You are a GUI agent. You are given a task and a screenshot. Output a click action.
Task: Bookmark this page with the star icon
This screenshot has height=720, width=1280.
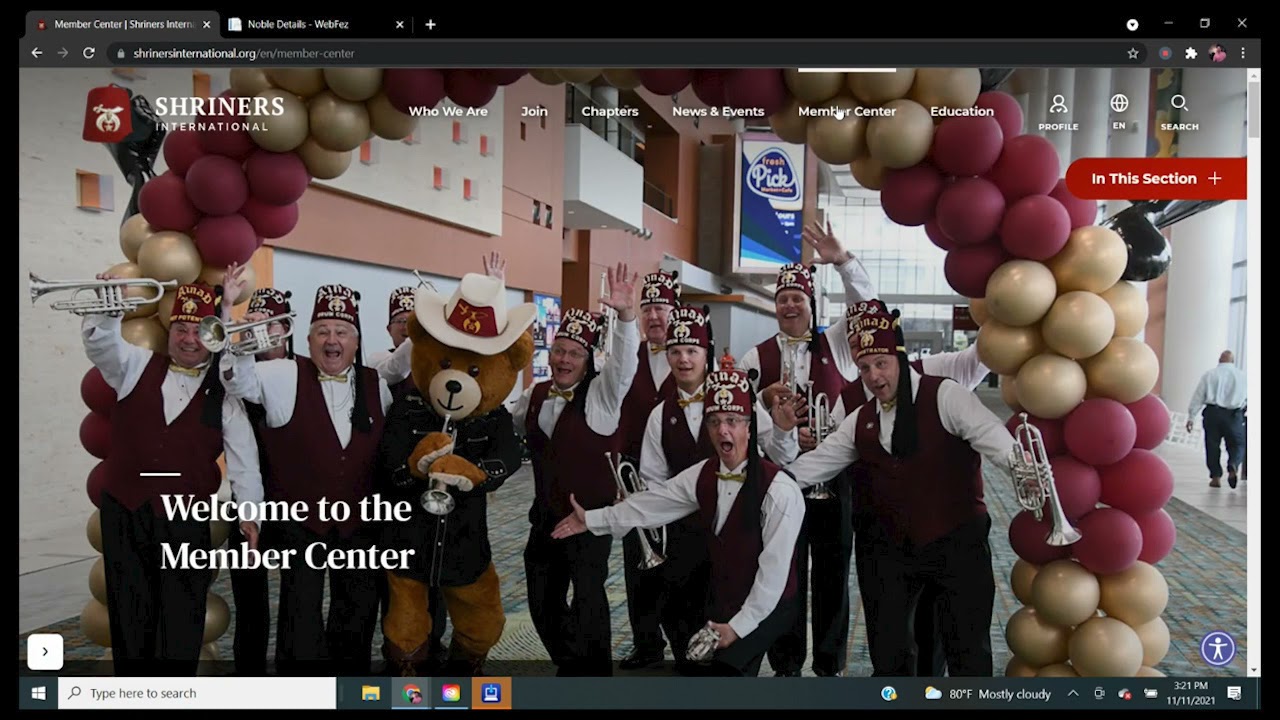coord(1133,53)
